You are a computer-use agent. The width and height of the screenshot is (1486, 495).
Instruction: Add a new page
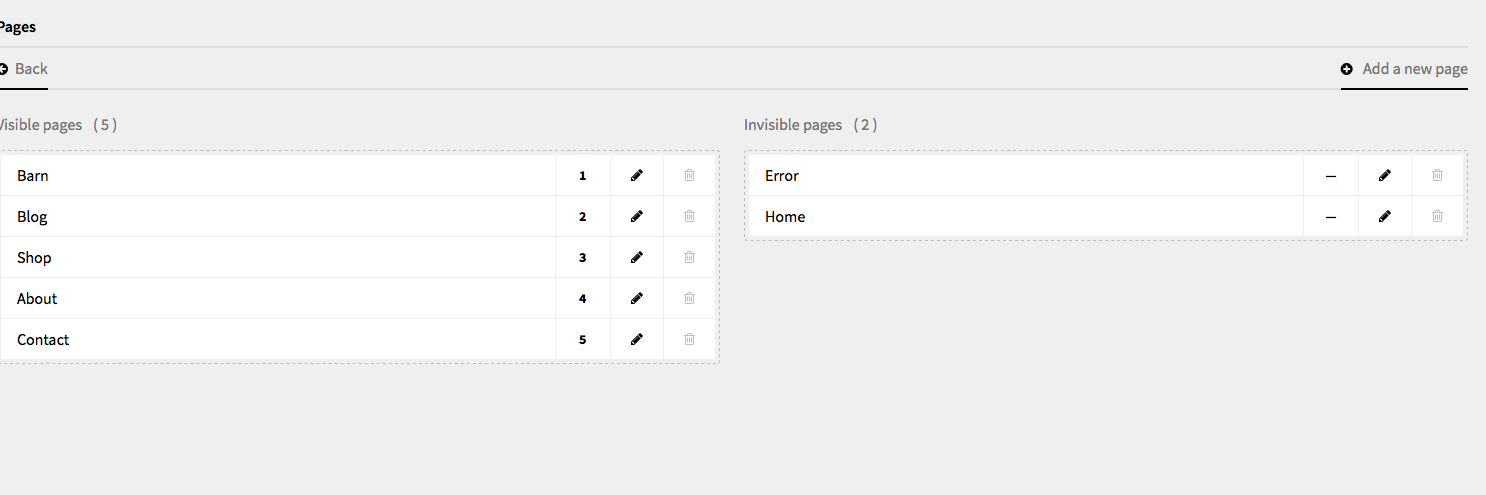point(1404,69)
